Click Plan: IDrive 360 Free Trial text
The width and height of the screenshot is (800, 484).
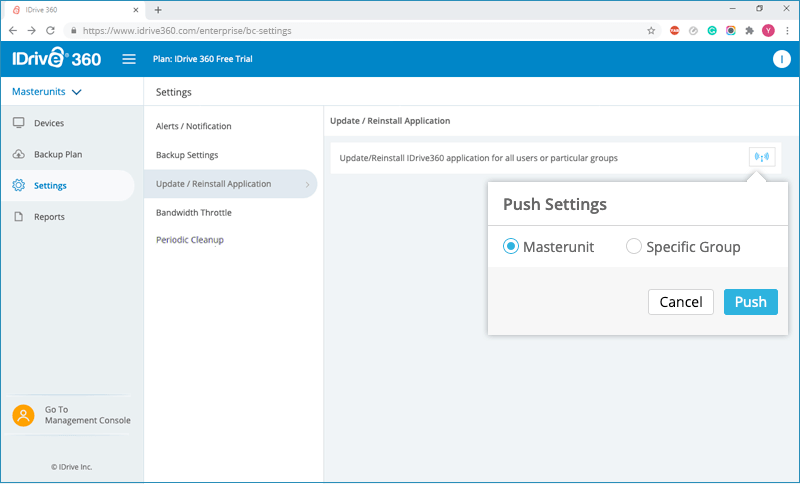[203, 59]
